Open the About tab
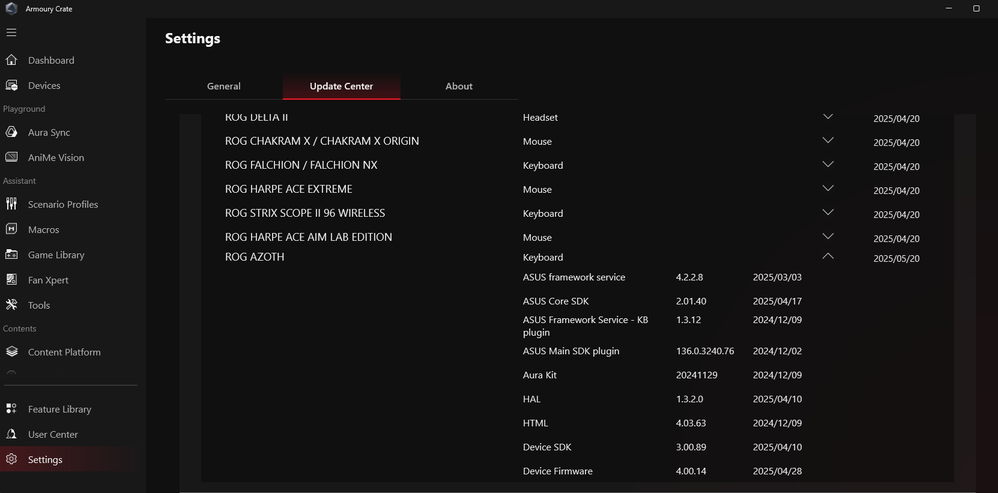This screenshot has height=493, width=998. (459, 86)
